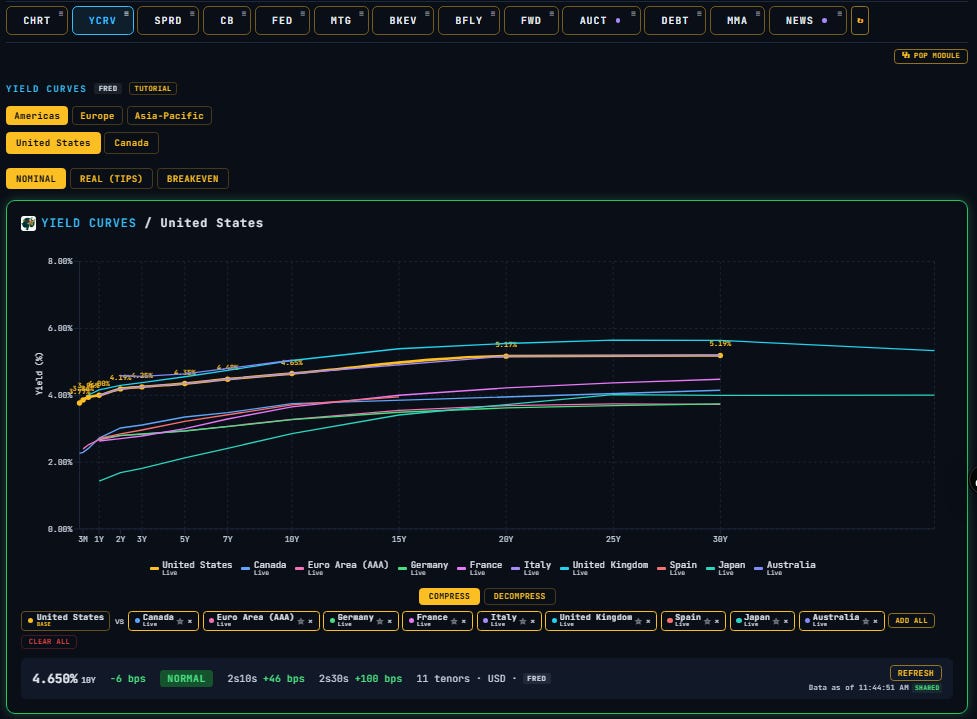
Task: Open the CHRT tab's corner menu
Action: tap(60, 13)
